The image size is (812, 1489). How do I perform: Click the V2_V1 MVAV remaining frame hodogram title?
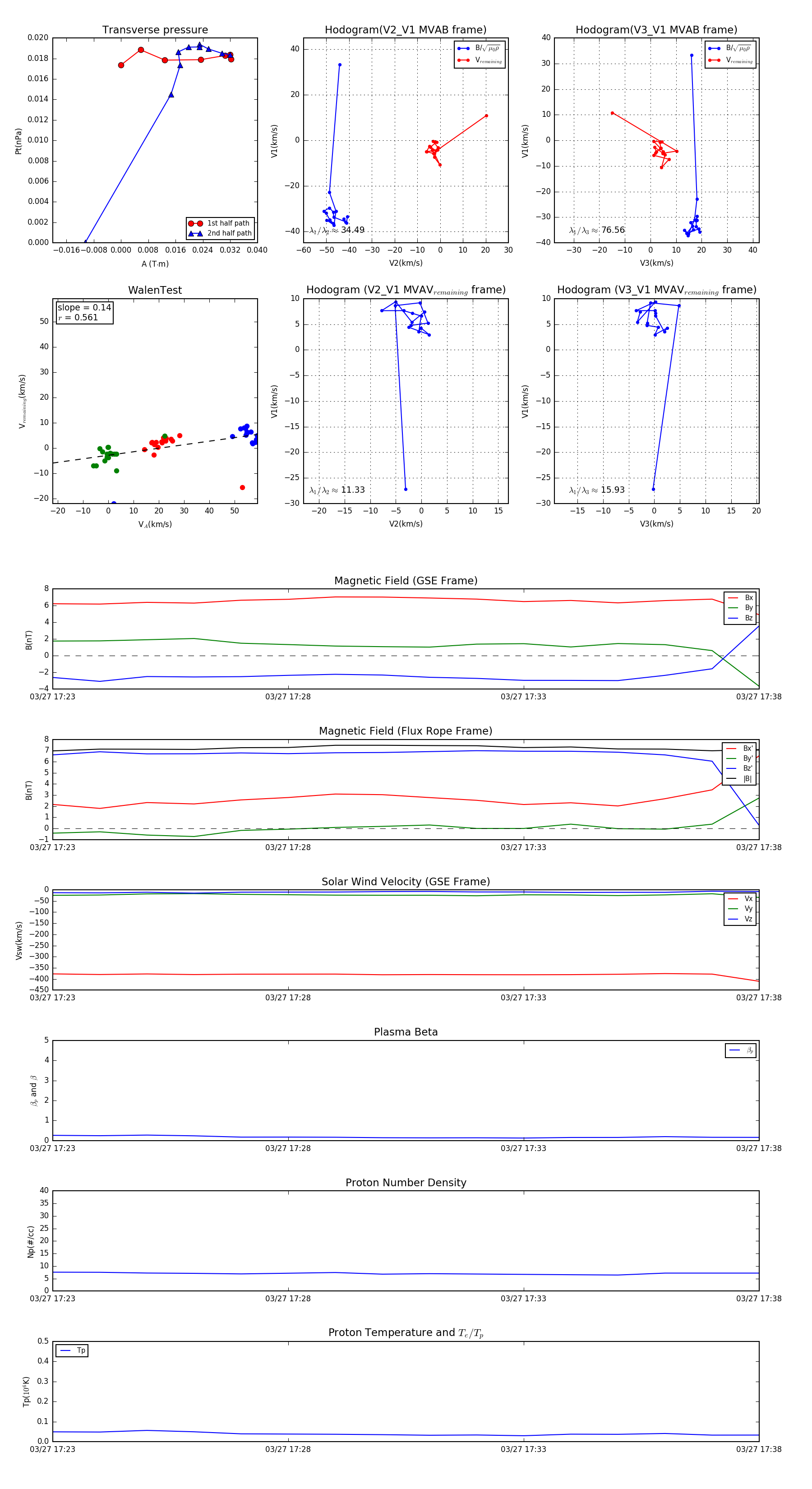[x=406, y=290]
